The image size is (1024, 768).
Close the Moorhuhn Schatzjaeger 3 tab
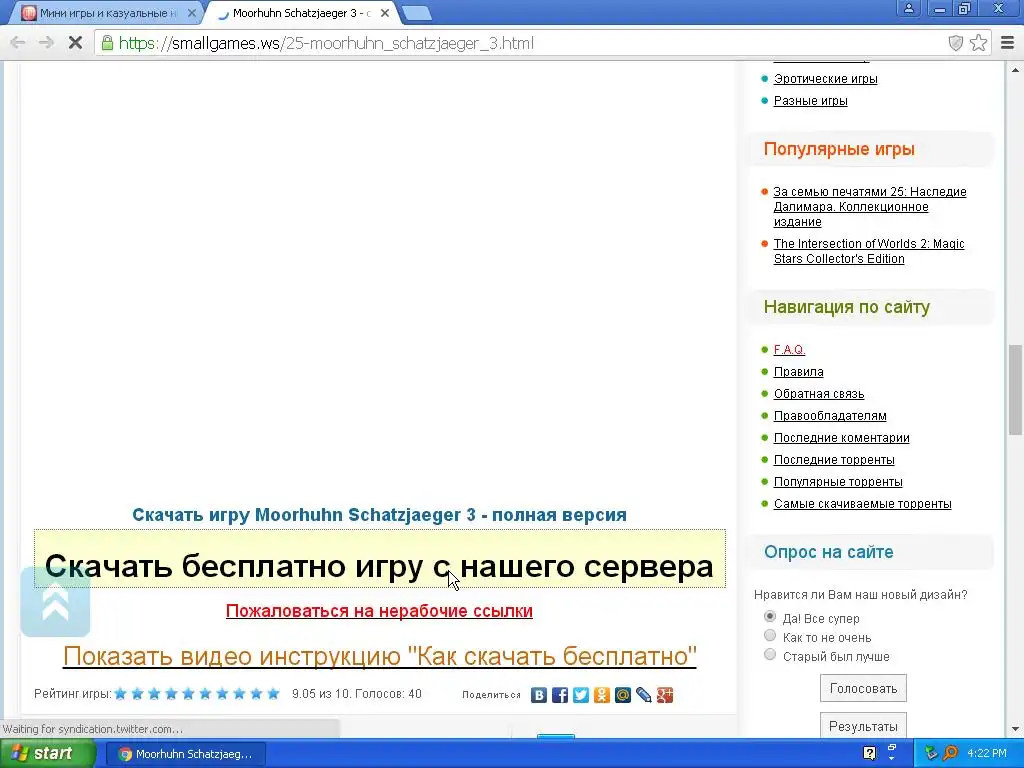pos(385,12)
